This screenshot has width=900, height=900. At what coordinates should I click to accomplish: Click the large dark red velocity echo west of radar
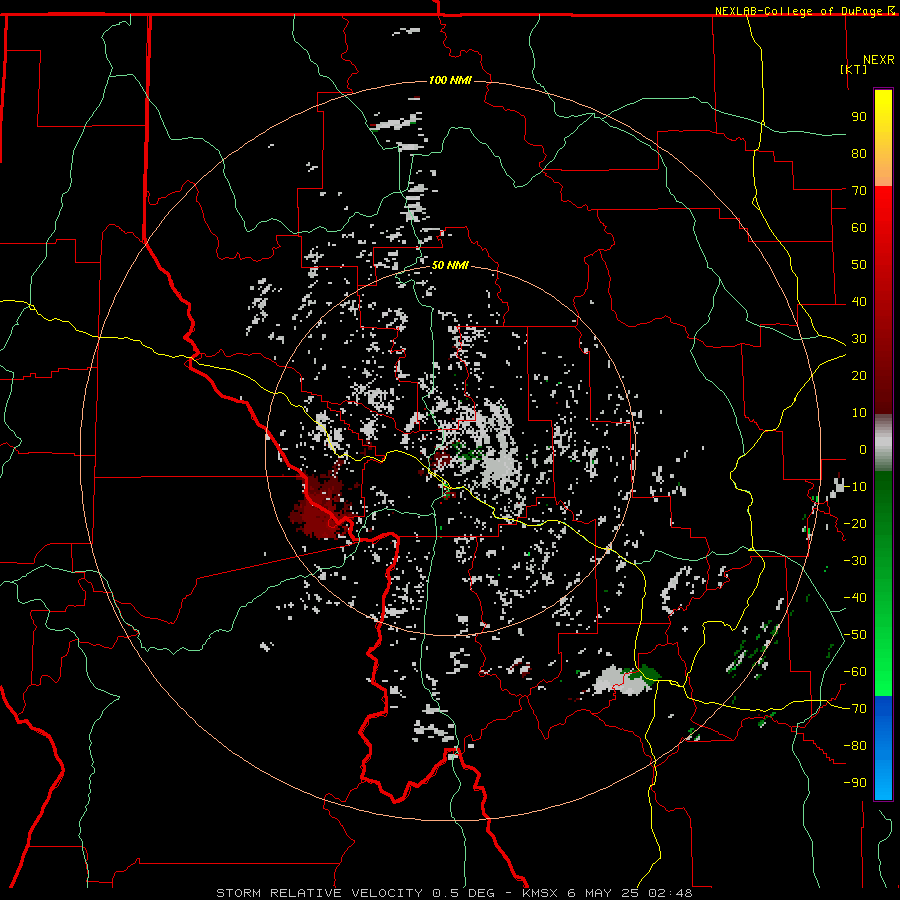323,505
